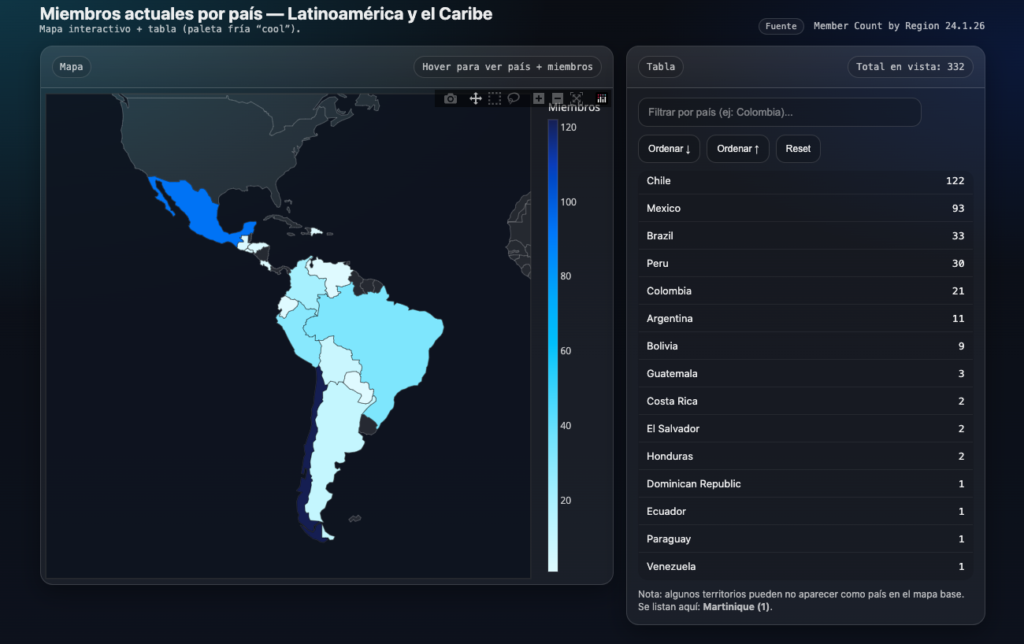
Task: Zoom out on the map with minus icon
Action: coord(557,98)
